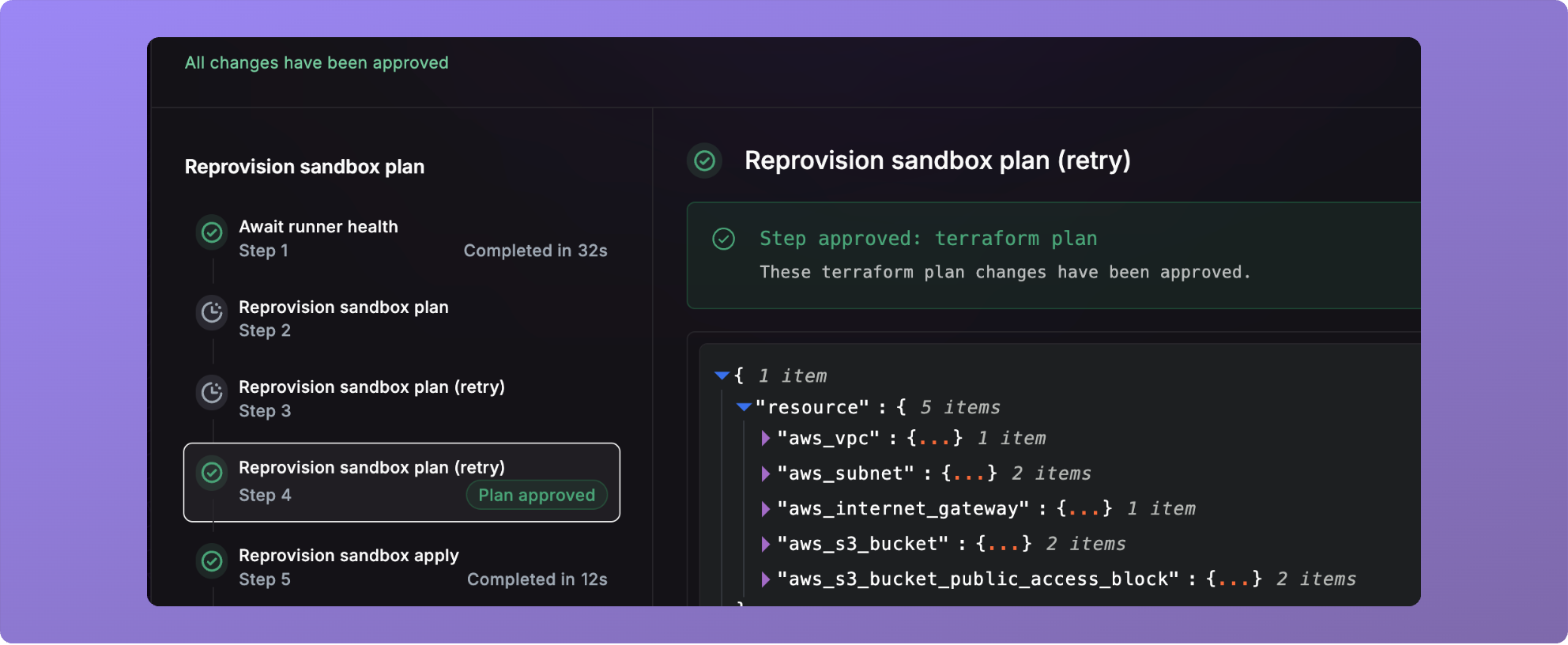Expand the "aws_internet_gateway" node
1568x645 pixels.
pos(765,508)
